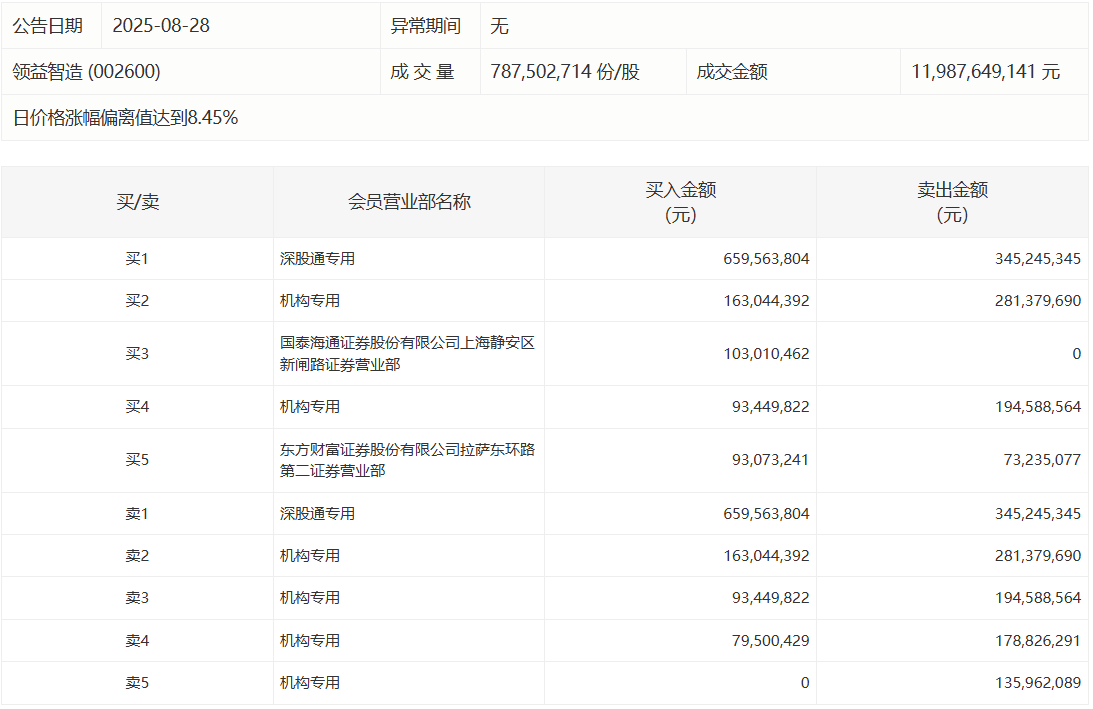
Task: Click the 买入金额 (元) column header
Action: [680, 202]
